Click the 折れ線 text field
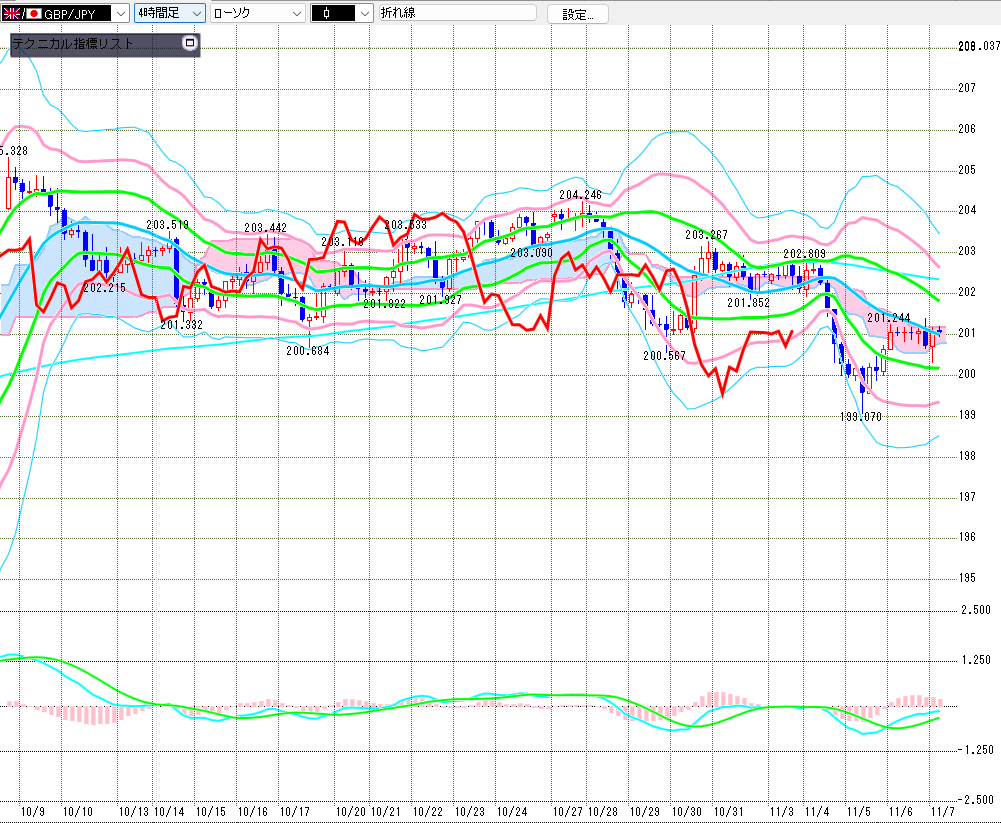 click(458, 14)
